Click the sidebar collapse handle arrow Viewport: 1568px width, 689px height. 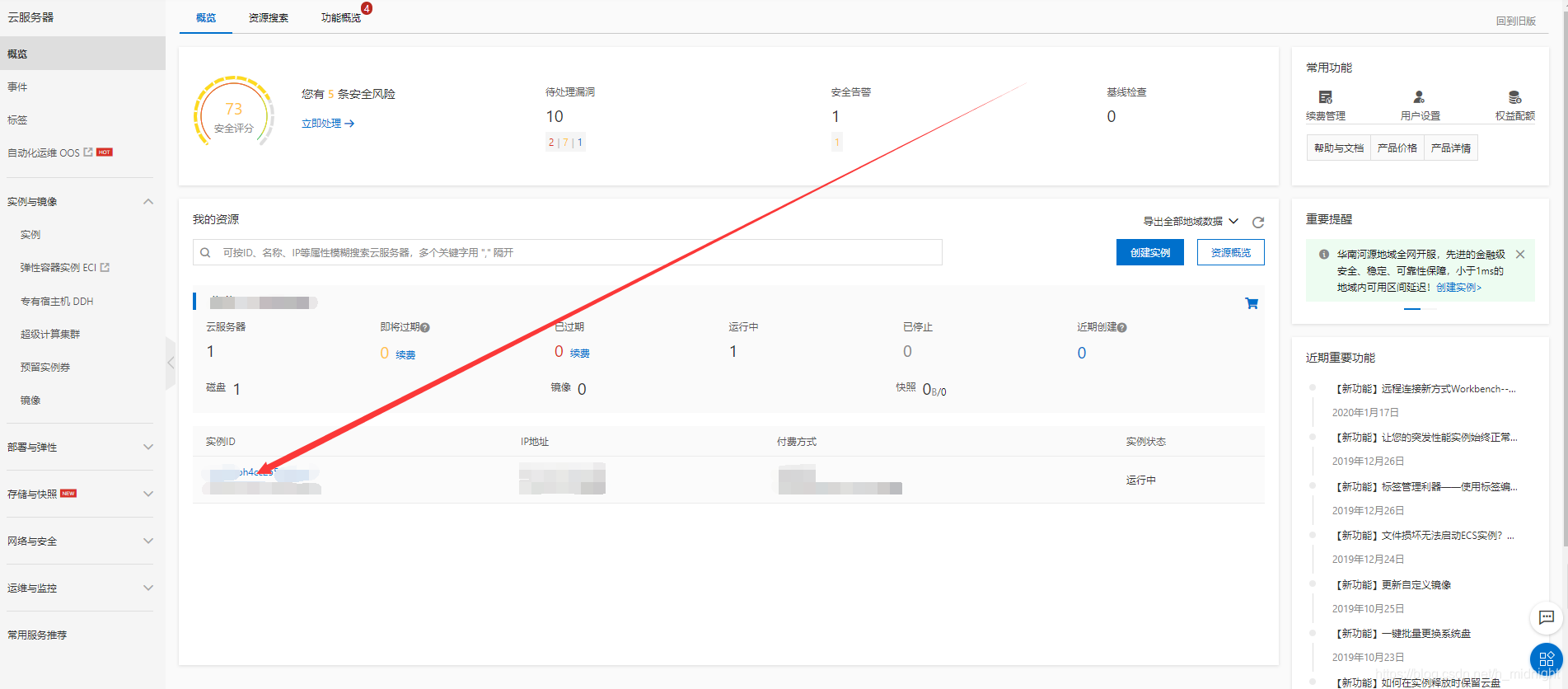[x=171, y=363]
